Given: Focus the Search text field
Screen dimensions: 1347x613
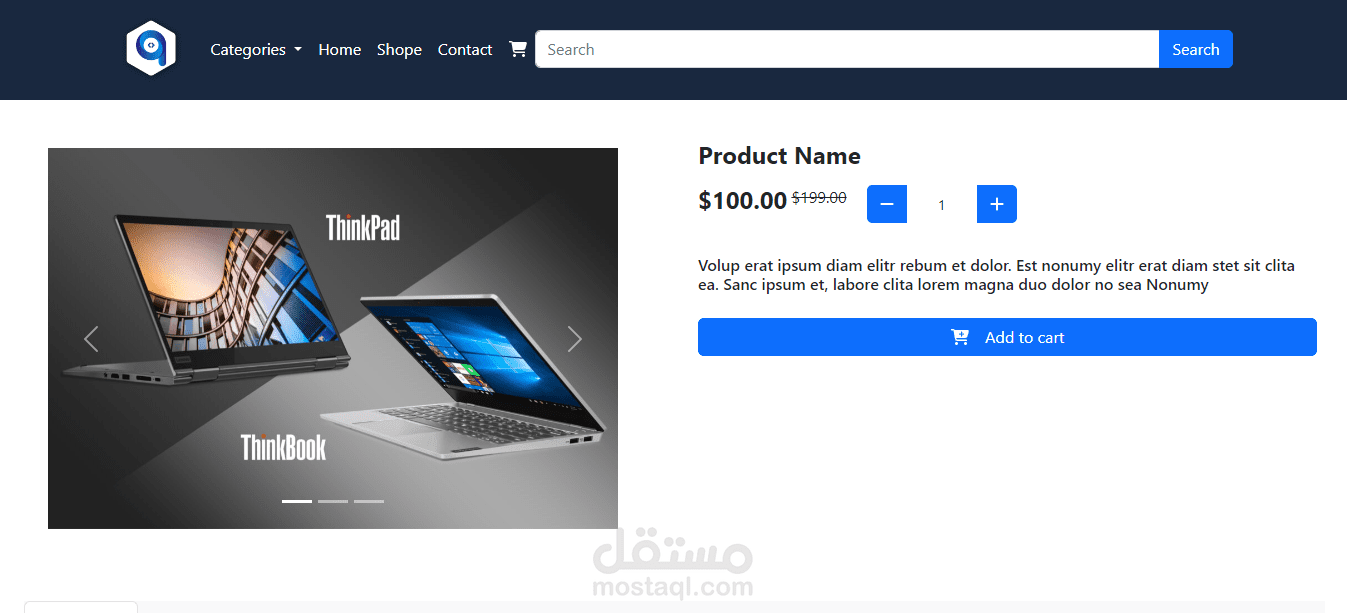Looking at the screenshot, I should tap(847, 49).
